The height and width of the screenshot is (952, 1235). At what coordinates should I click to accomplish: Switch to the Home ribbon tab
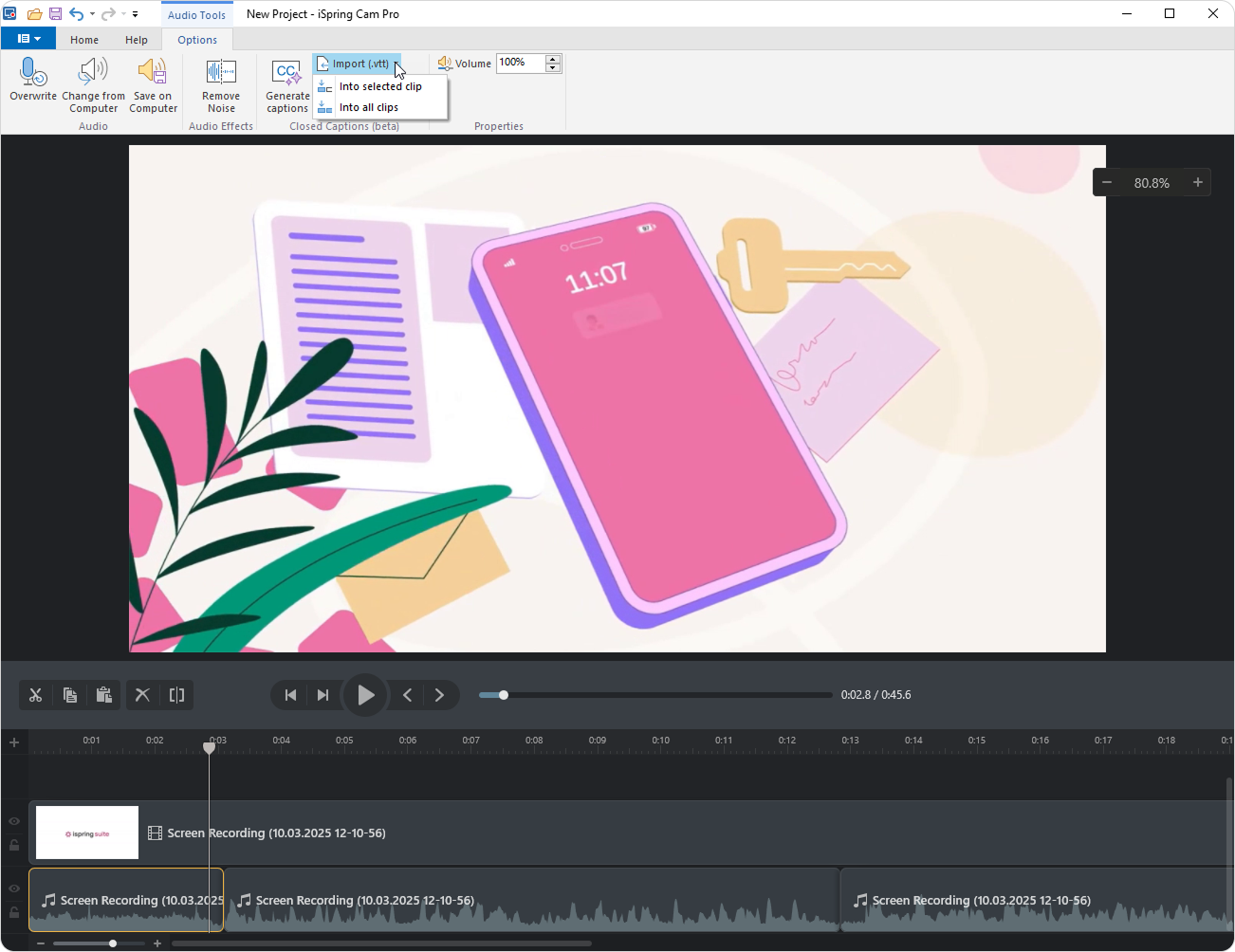(84, 40)
